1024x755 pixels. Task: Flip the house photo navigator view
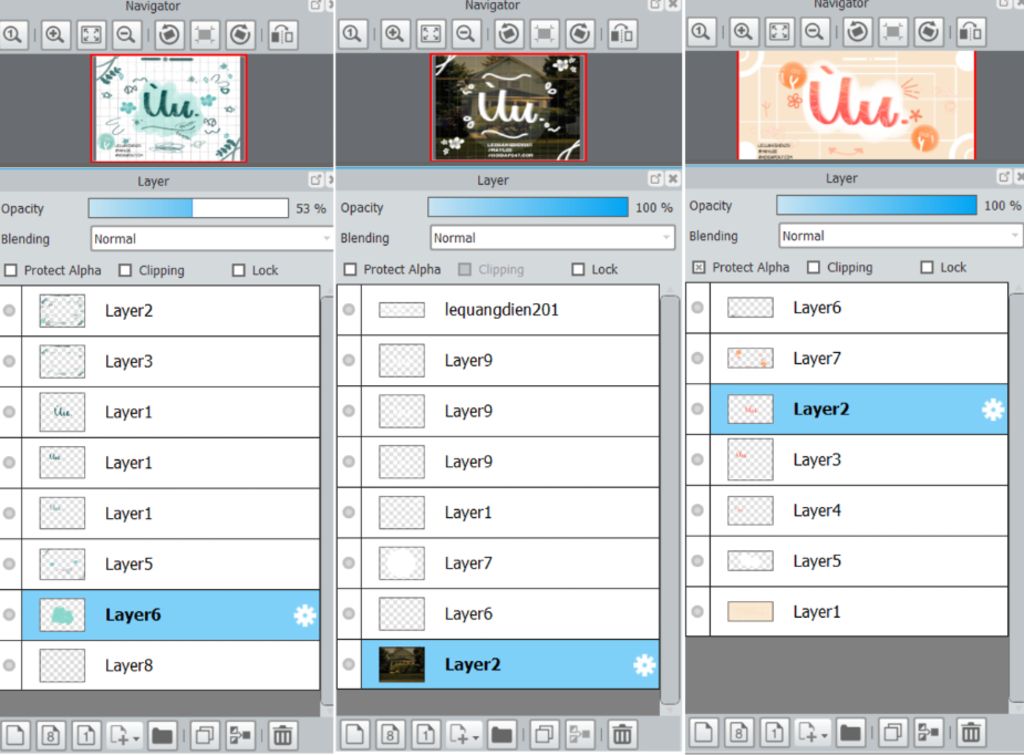click(x=622, y=33)
